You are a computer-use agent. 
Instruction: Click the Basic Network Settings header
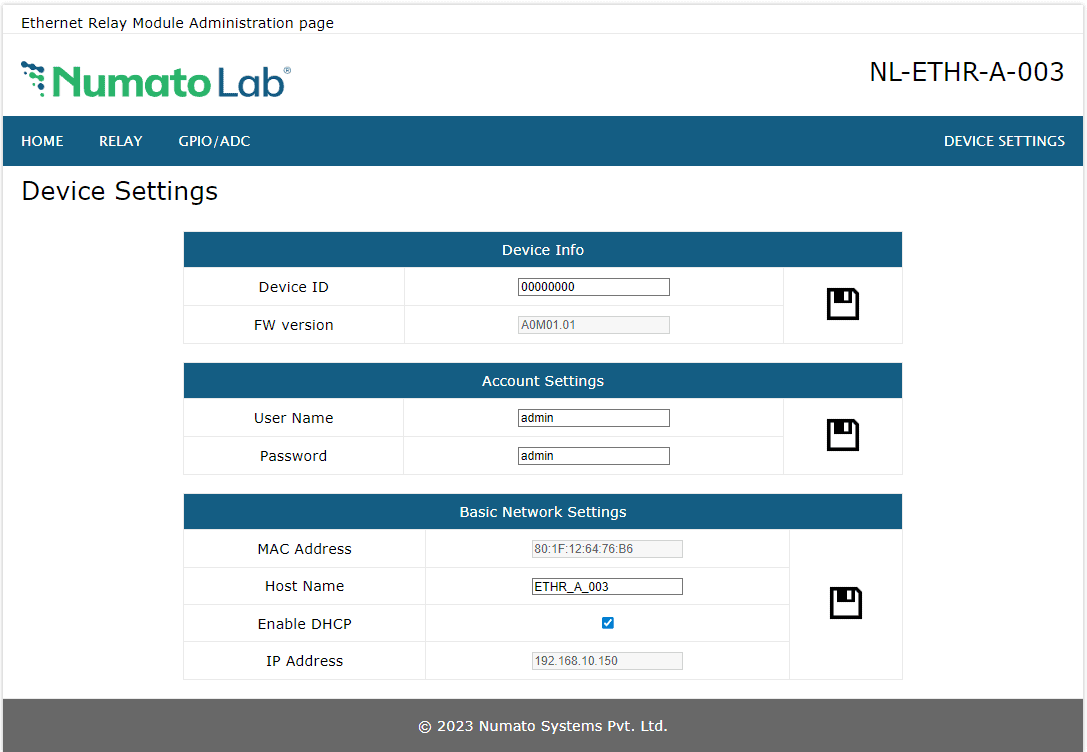542,512
